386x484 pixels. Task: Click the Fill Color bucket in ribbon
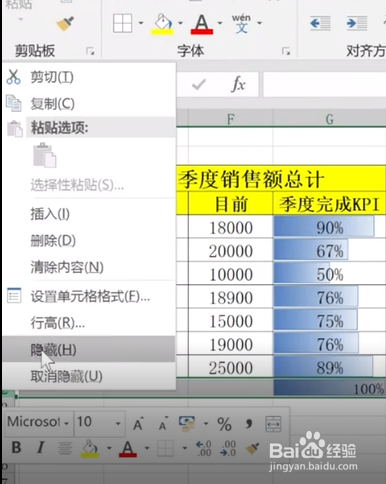click(x=162, y=24)
